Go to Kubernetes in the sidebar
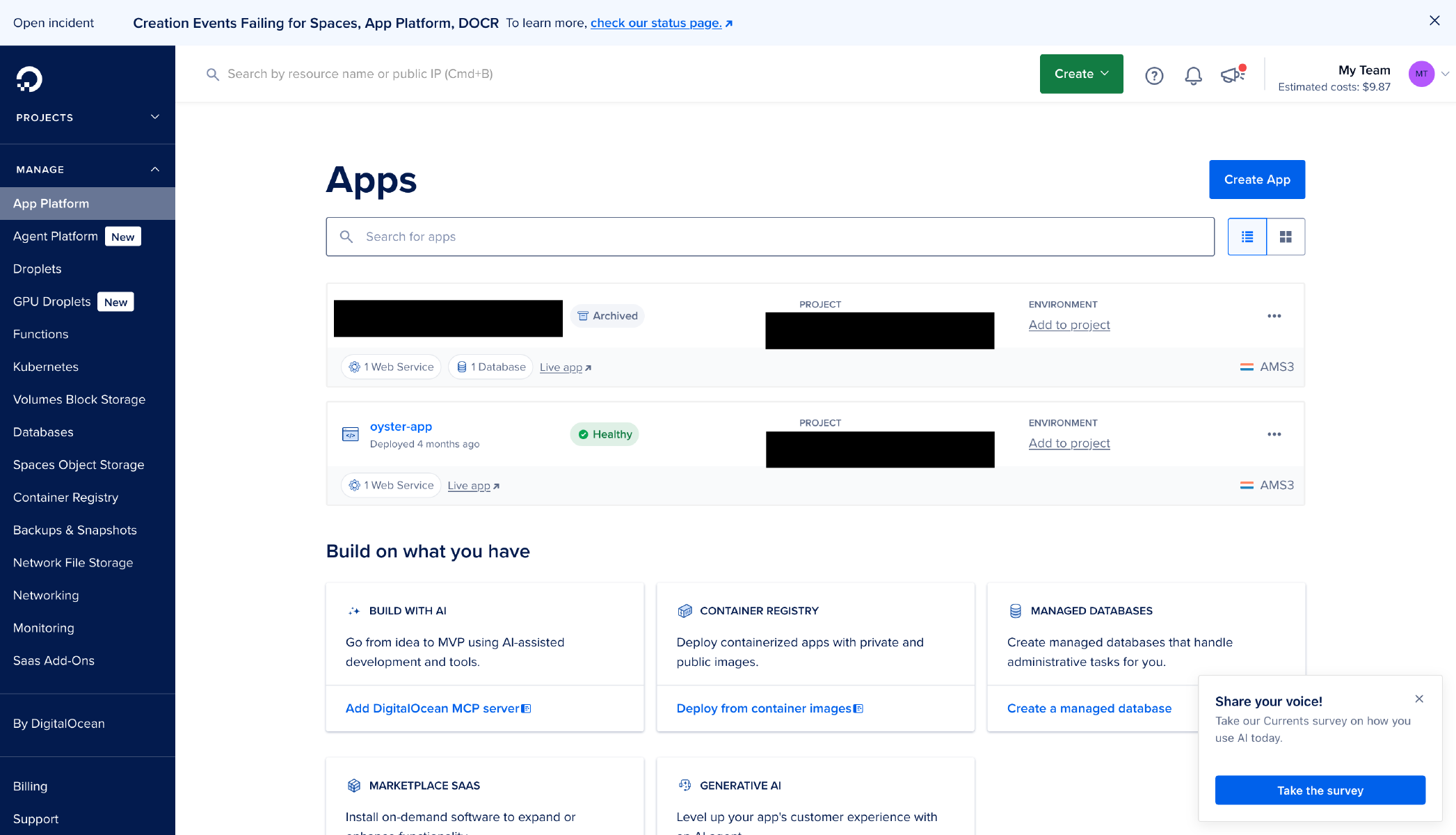The image size is (1456, 835). 46,367
